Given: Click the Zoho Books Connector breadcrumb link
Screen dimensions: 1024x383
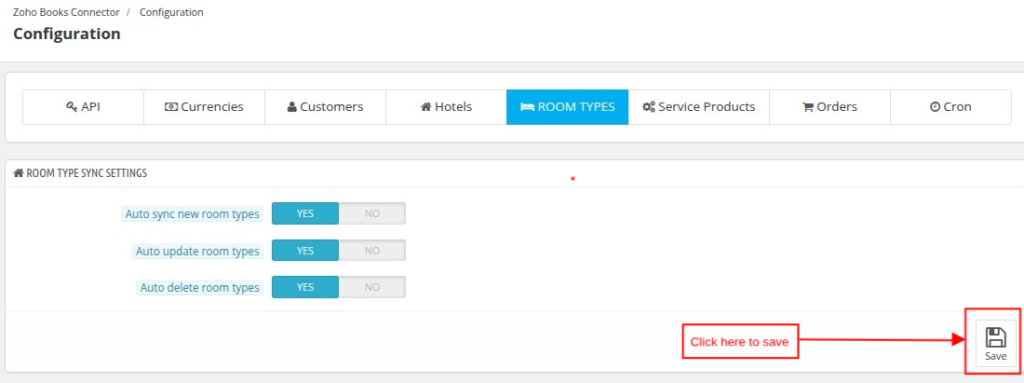Looking at the screenshot, I should (66, 12).
